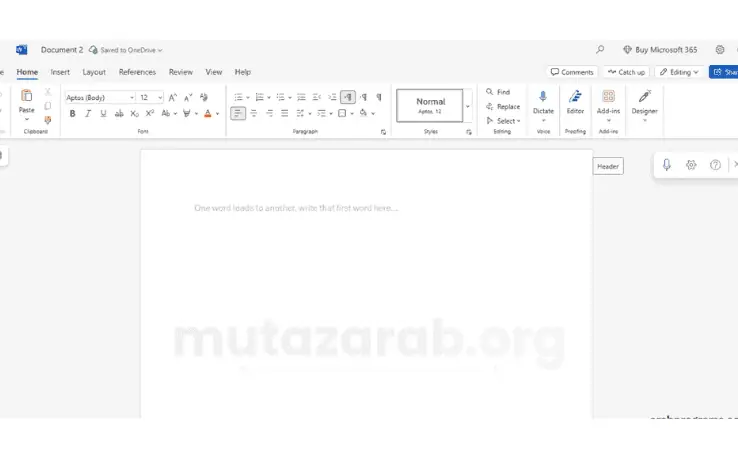Viewport: 738px width, 458px height.
Task: Increase the paragraph indent
Action: [x=332, y=97]
